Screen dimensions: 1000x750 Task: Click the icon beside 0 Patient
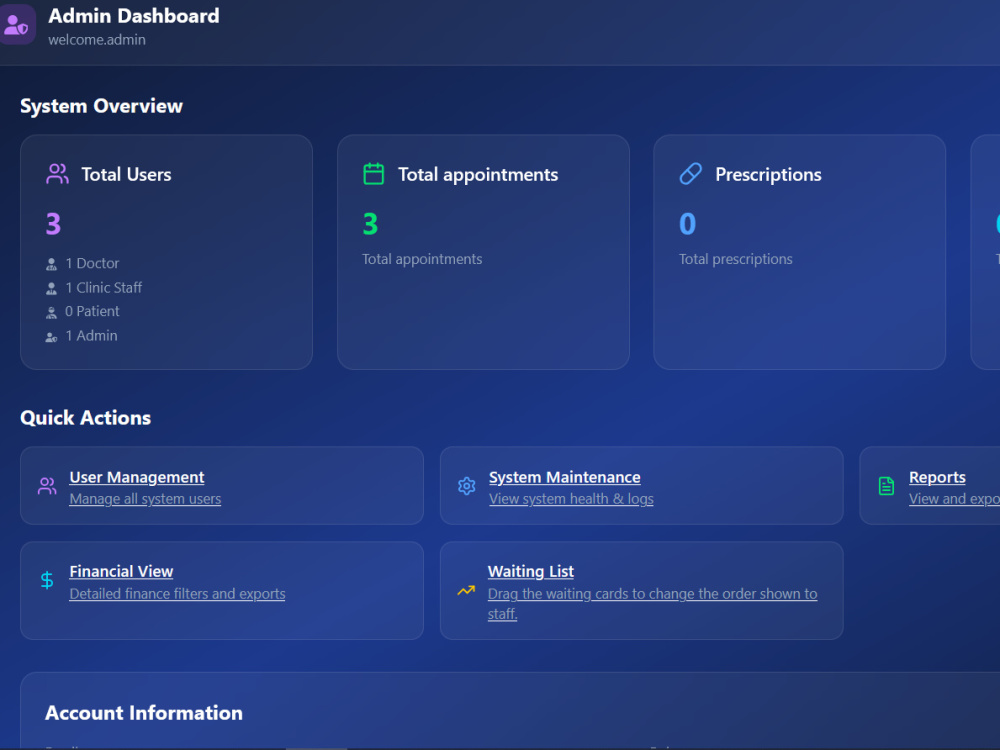[x=52, y=312]
